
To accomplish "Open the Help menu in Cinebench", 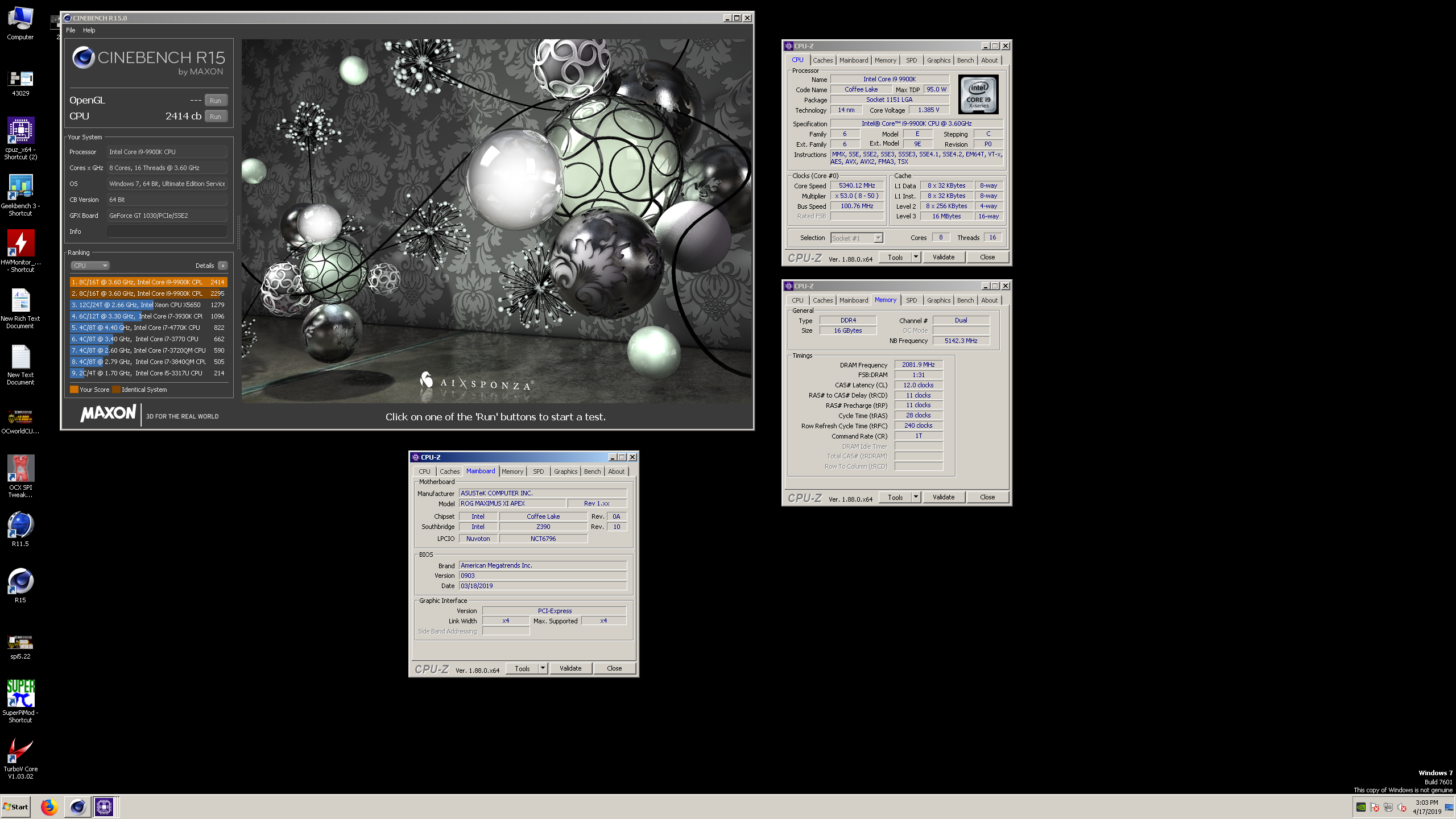I will [x=89, y=30].
